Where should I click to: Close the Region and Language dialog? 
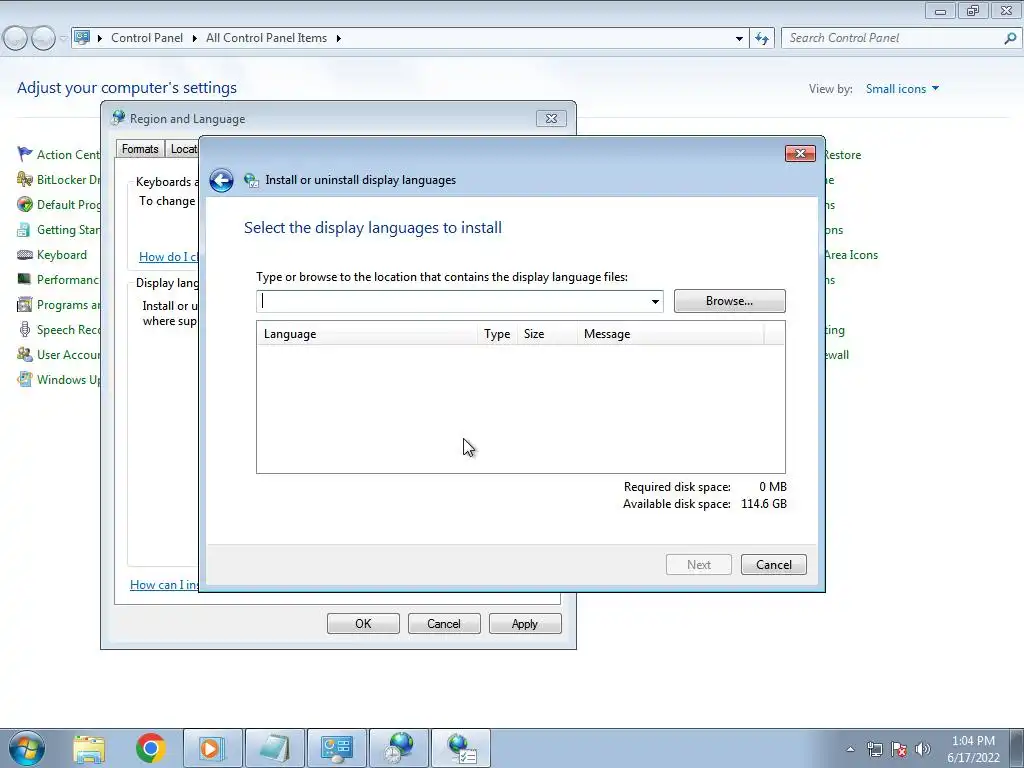click(x=551, y=119)
